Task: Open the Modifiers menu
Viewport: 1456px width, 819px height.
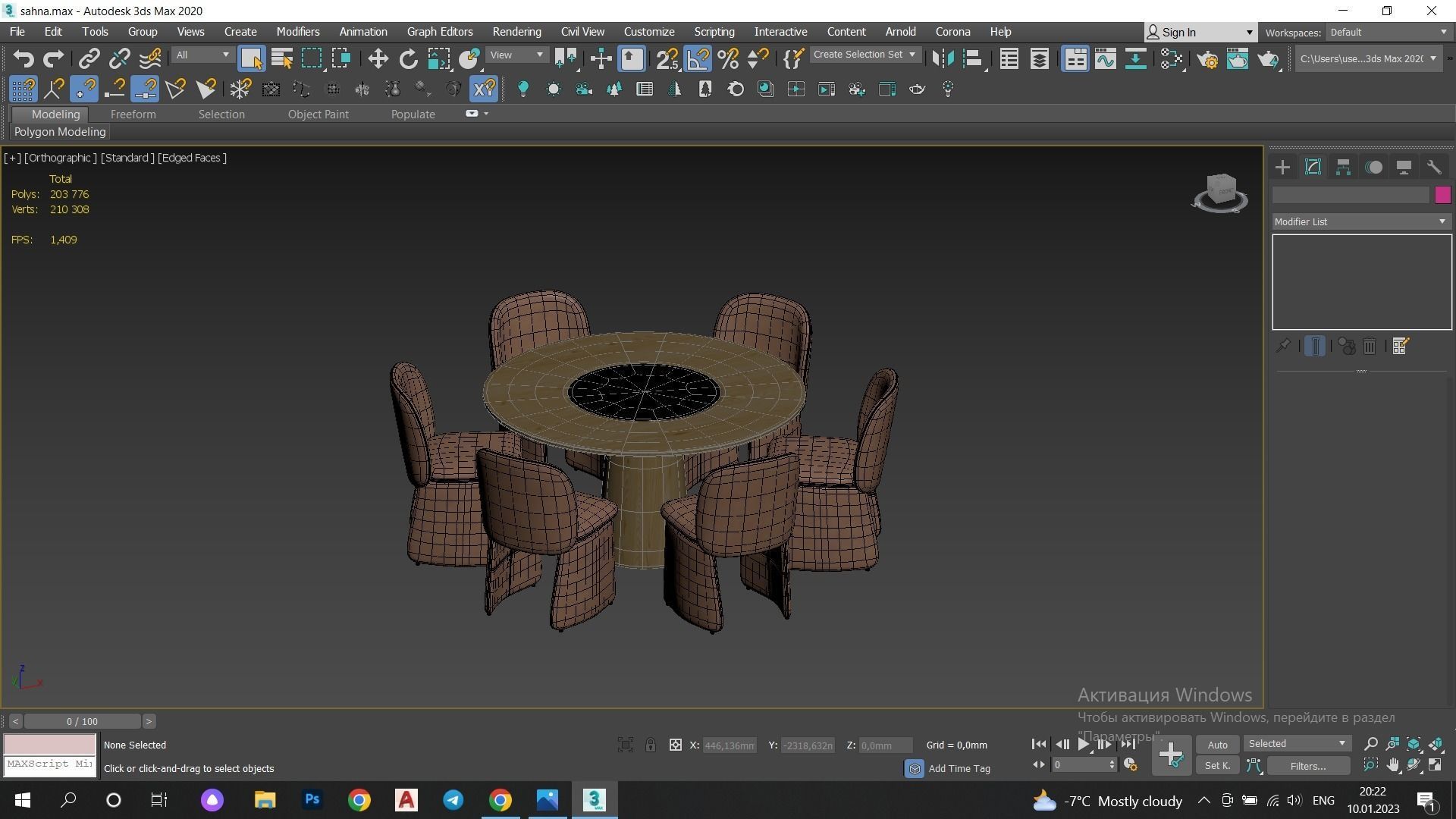Action: [298, 32]
